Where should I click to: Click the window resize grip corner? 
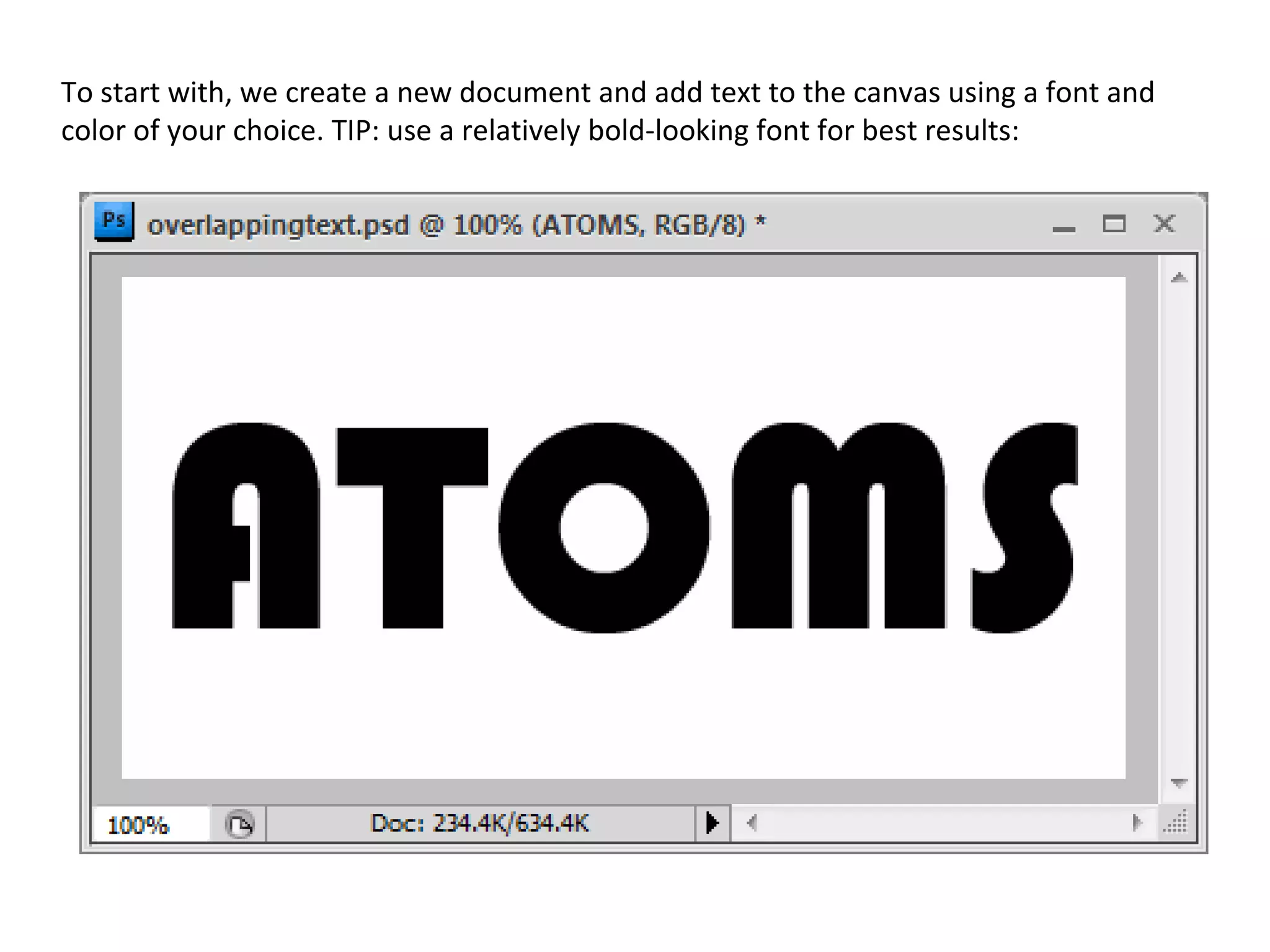pyautogui.click(x=1176, y=823)
